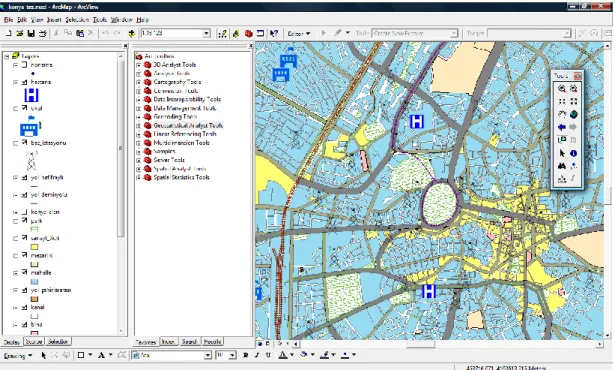This screenshot has width=615, height=370.
Task: Select the Linear Referencing Tools entry
Action: (x=185, y=134)
